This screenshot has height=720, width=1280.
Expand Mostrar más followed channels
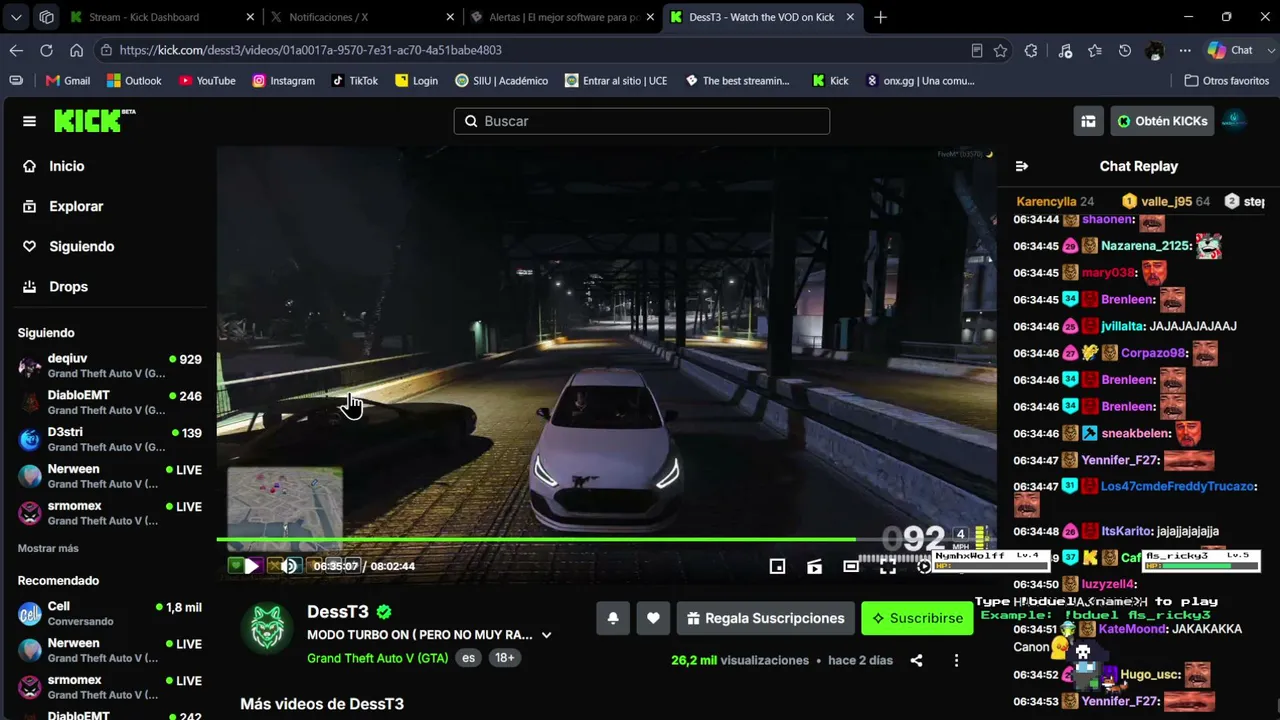(48, 548)
